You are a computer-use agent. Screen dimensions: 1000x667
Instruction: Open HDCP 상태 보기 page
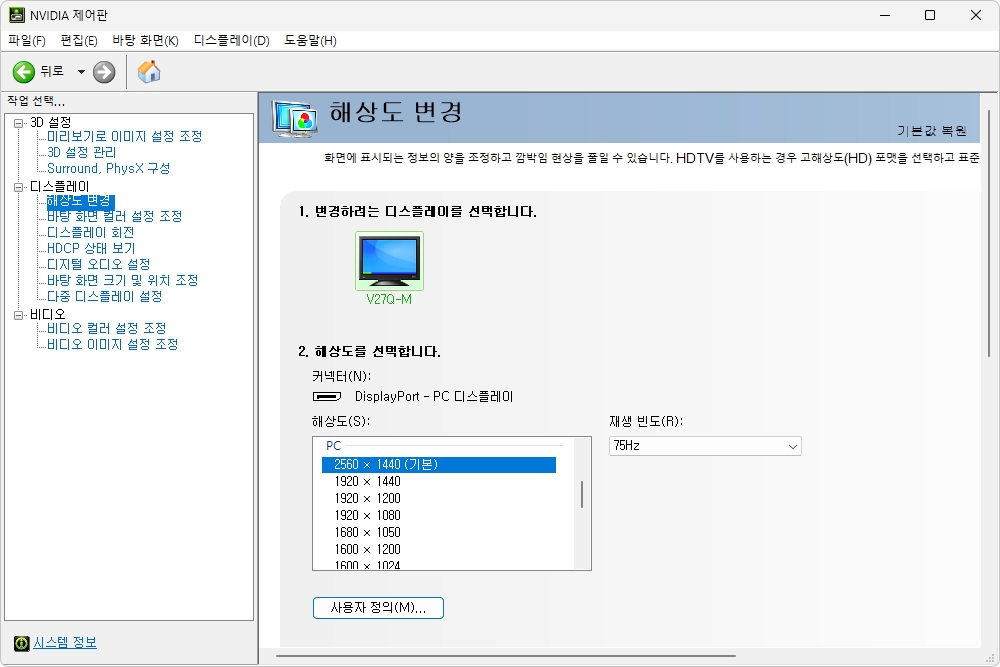[x=91, y=248]
